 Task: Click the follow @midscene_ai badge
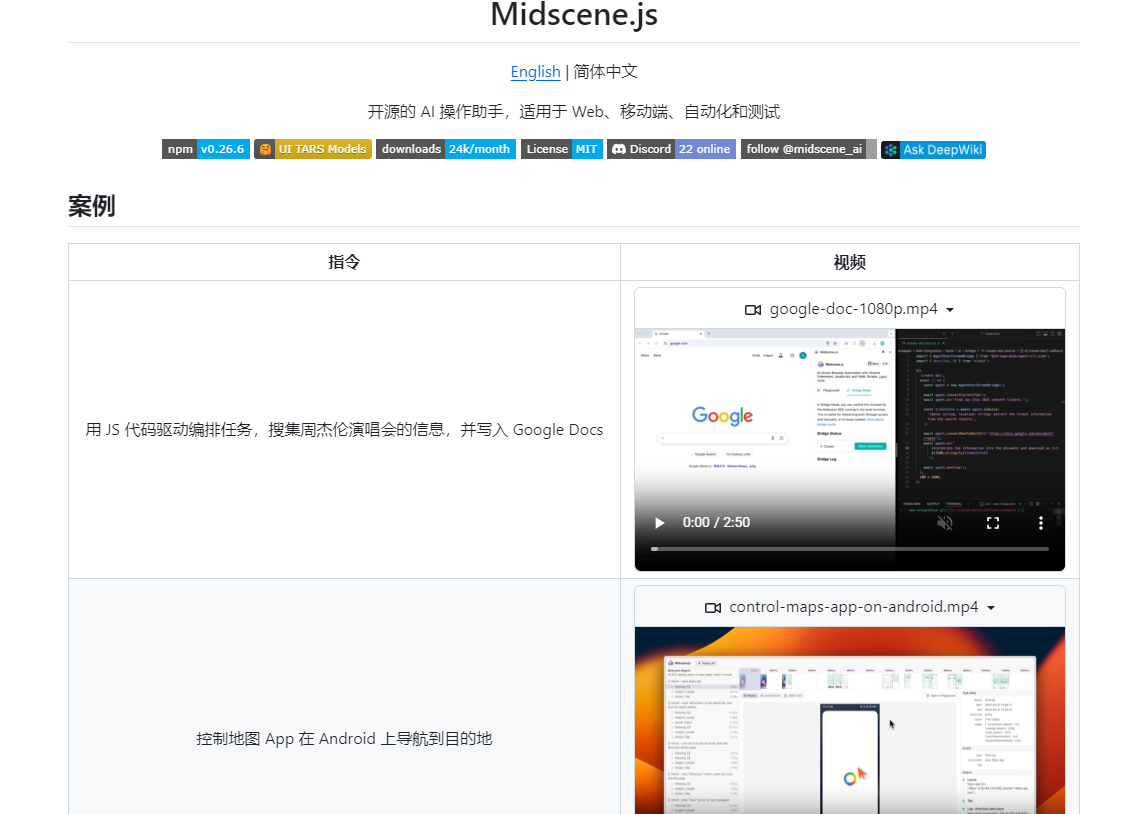coord(803,149)
